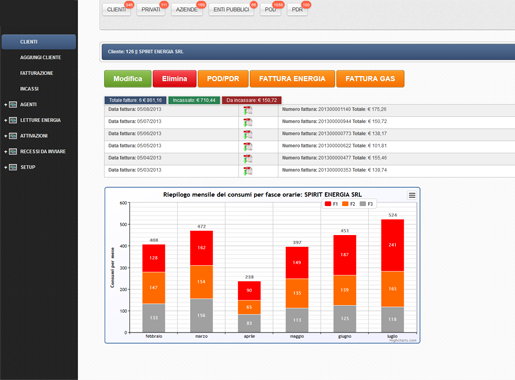Click the Cliente 126 SPIRIT ENERGIA header
This screenshot has height=380, width=515.
pos(308,52)
